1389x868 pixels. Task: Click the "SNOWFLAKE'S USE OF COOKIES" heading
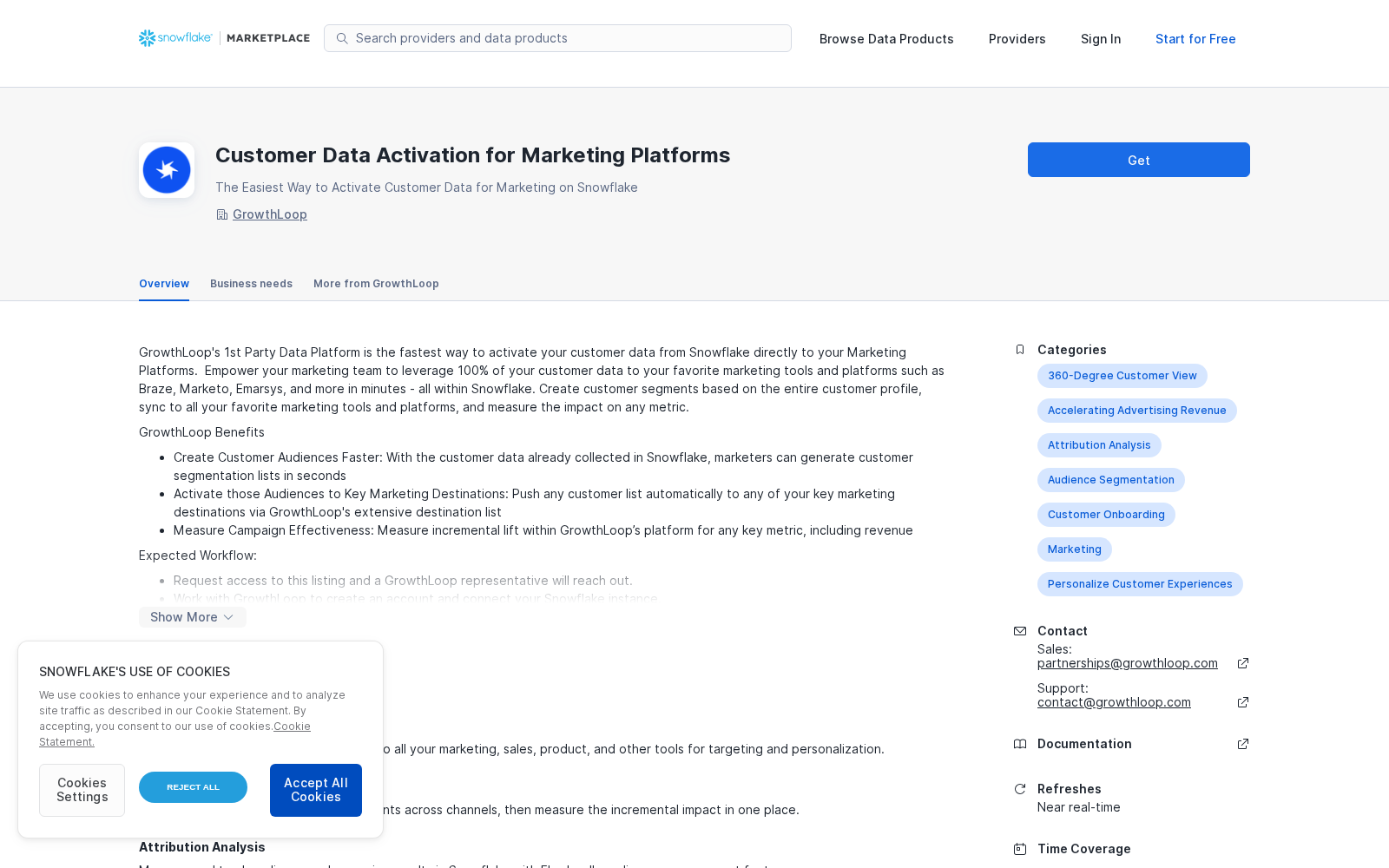pyautogui.click(x=135, y=672)
